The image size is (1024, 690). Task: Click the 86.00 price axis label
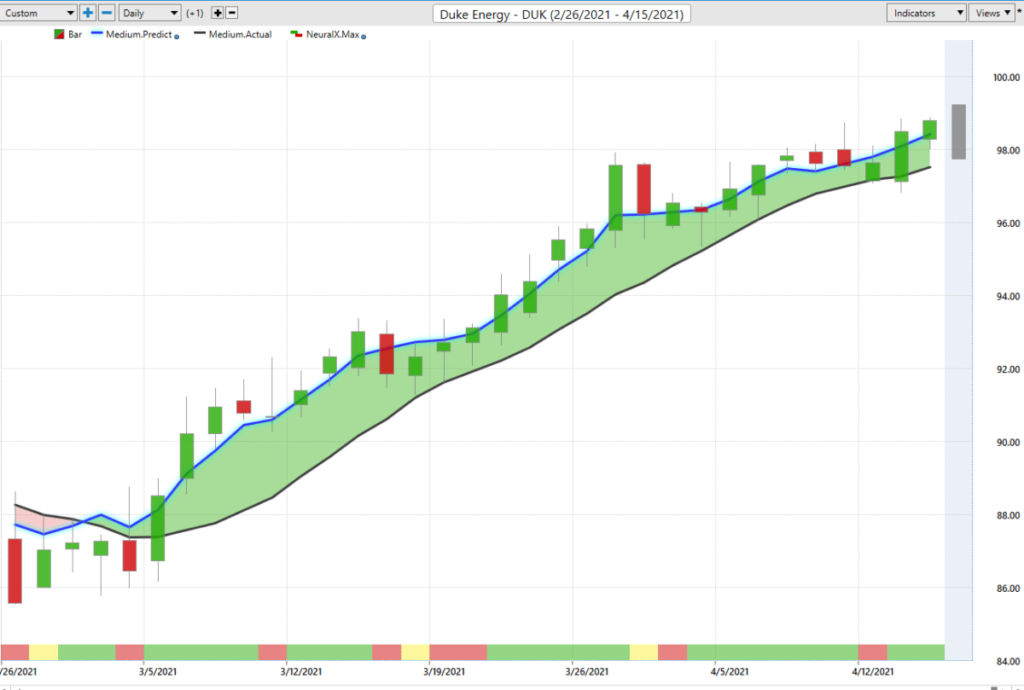(1006, 589)
